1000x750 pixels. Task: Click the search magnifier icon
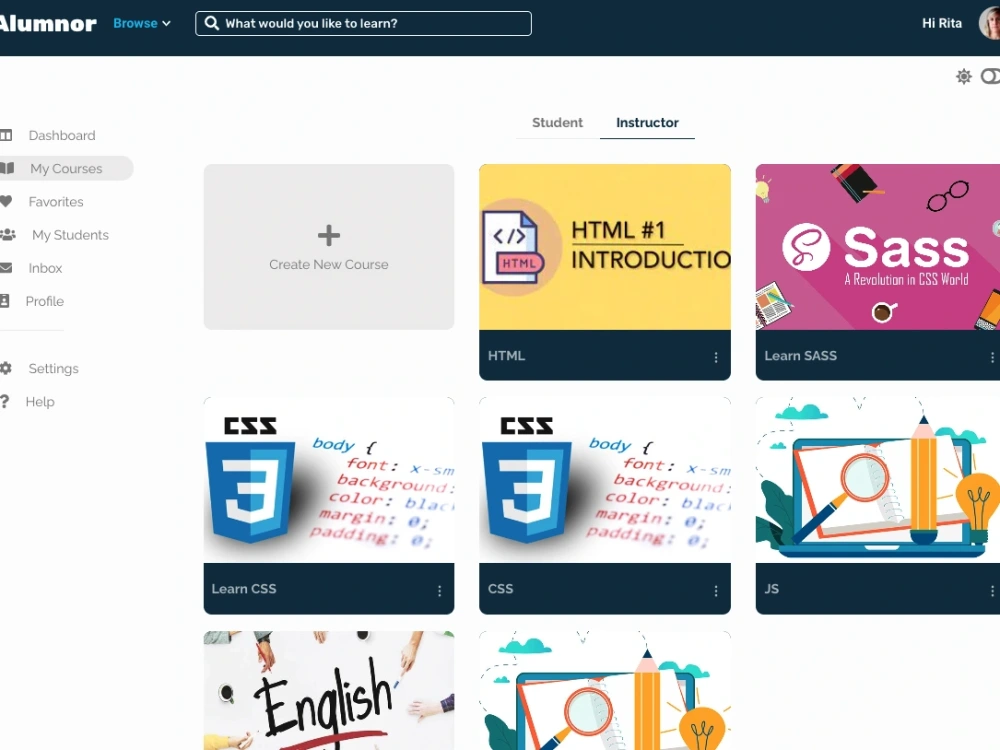(x=212, y=24)
